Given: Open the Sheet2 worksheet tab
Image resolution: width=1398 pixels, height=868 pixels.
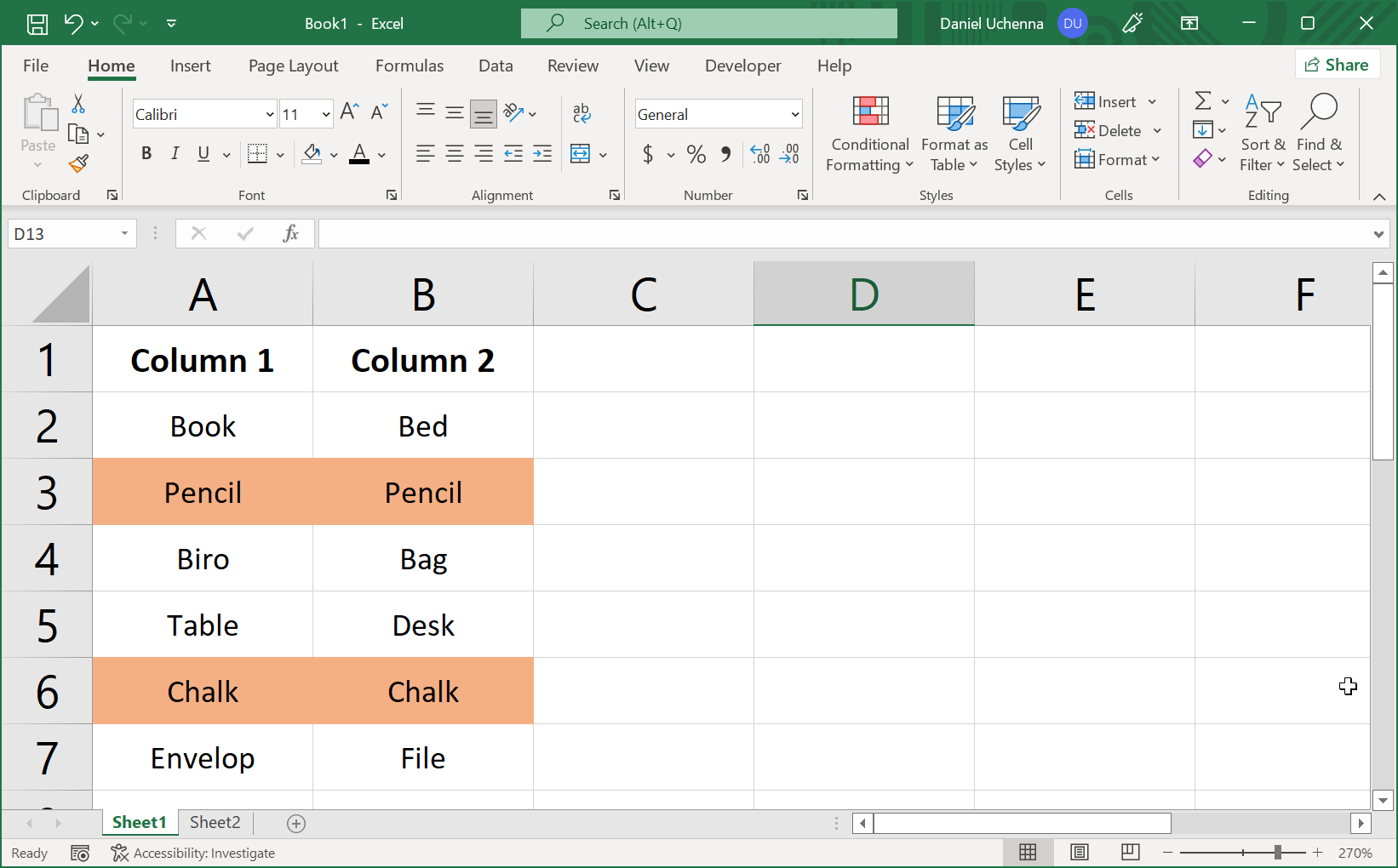Looking at the screenshot, I should 214,822.
